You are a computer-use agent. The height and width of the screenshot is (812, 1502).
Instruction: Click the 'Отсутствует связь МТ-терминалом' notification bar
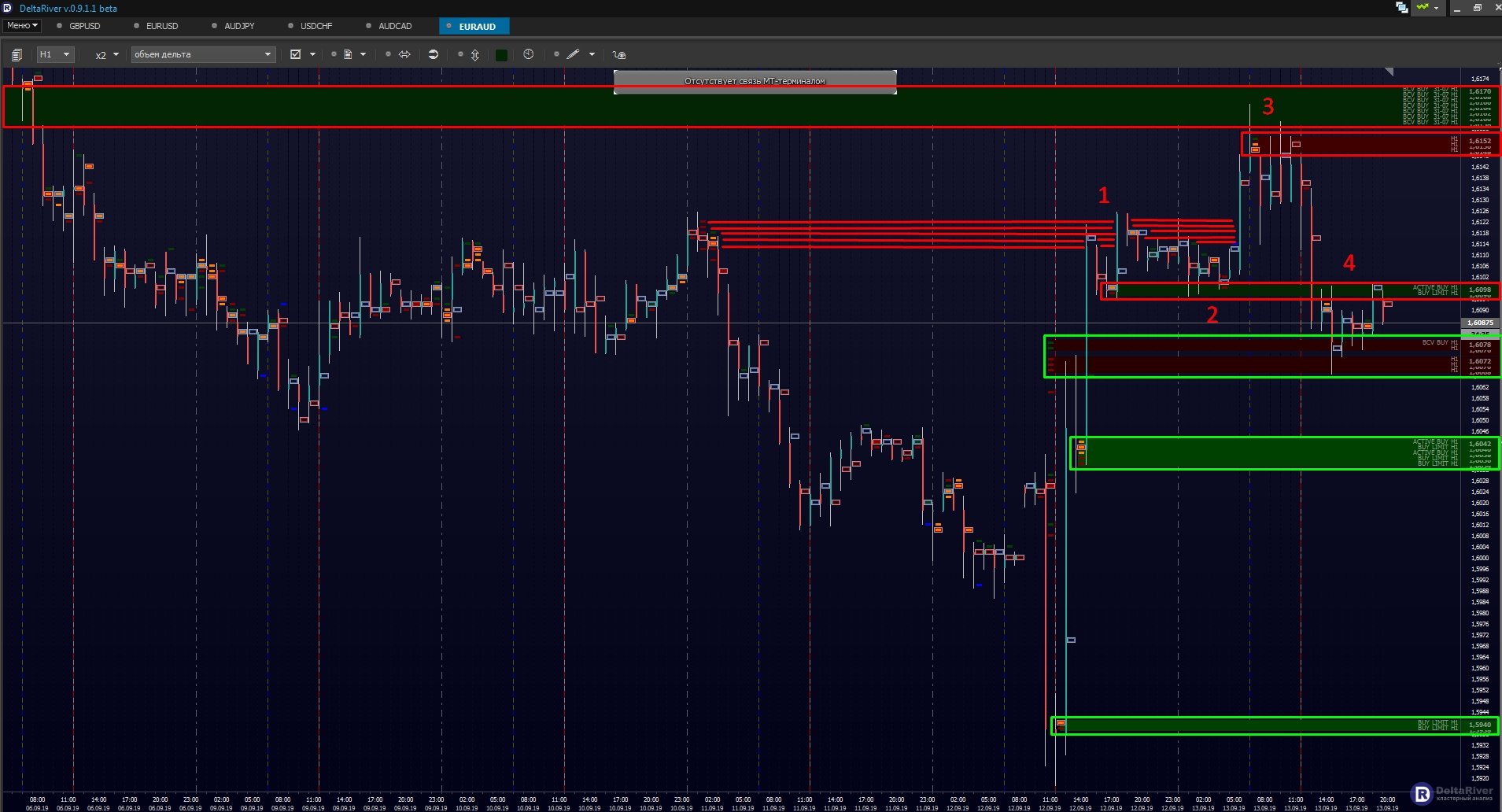755,81
